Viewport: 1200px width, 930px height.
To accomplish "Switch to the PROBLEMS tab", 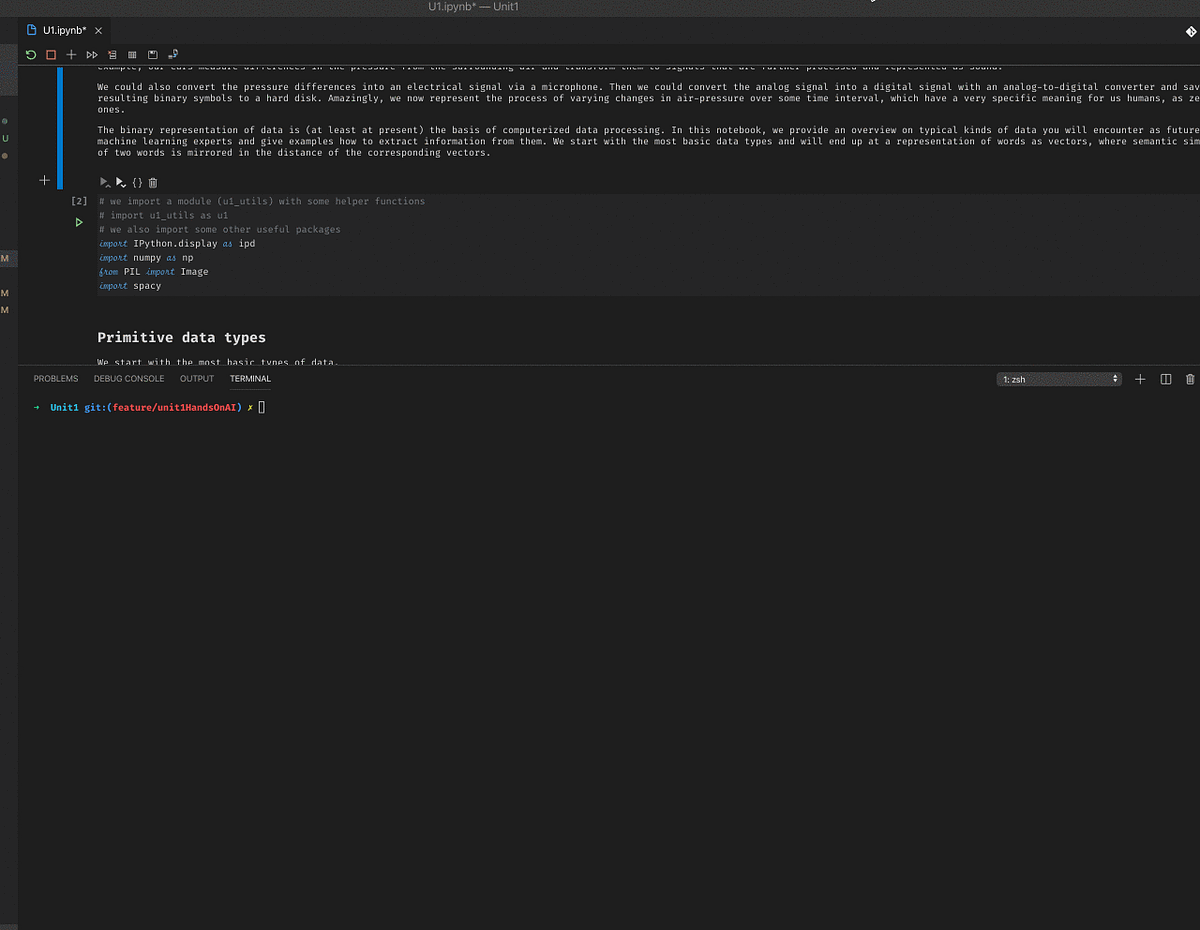I will (56, 379).
